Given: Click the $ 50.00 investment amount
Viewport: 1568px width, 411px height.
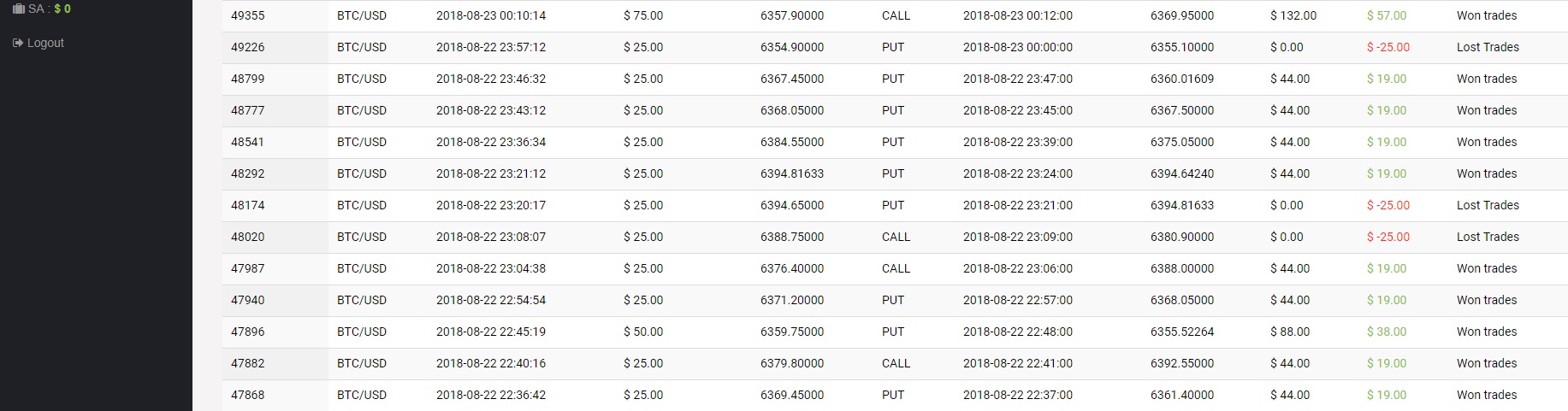Looking at the screenshot, I should 643,332.
